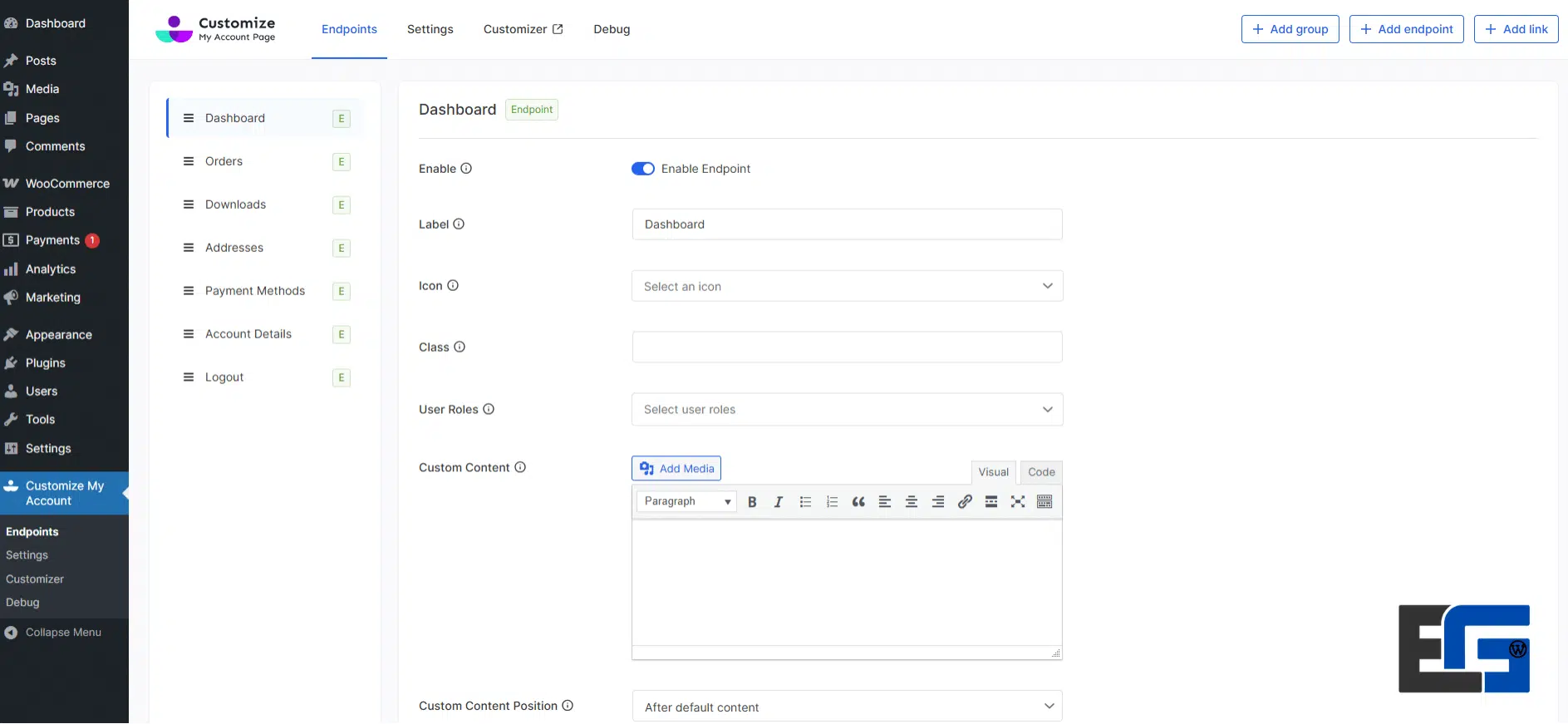Switch to the Settings tab
Image resolution: width=1568 pixels, height=724 pixels.
[430, 29]
